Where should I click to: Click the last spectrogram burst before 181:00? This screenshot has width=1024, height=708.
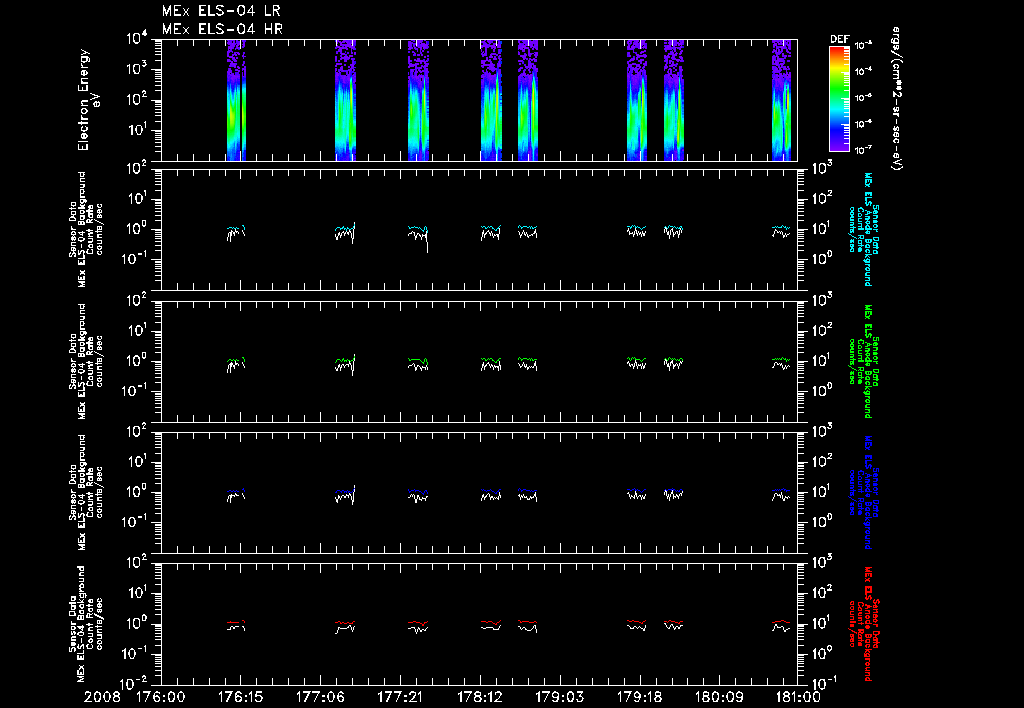782,100
